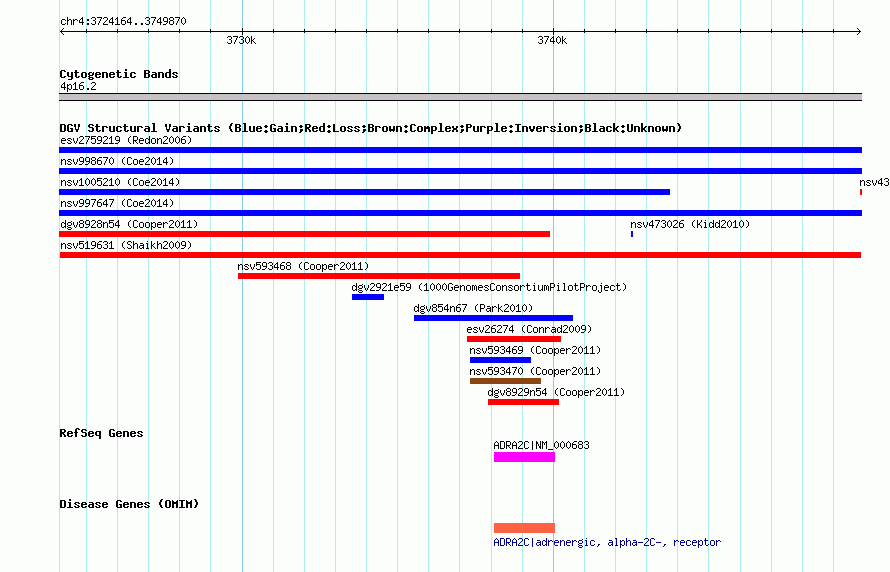Select the nsv473026 (Kidd2010) label
Viewport: 890px width, 572px height.
690,224
